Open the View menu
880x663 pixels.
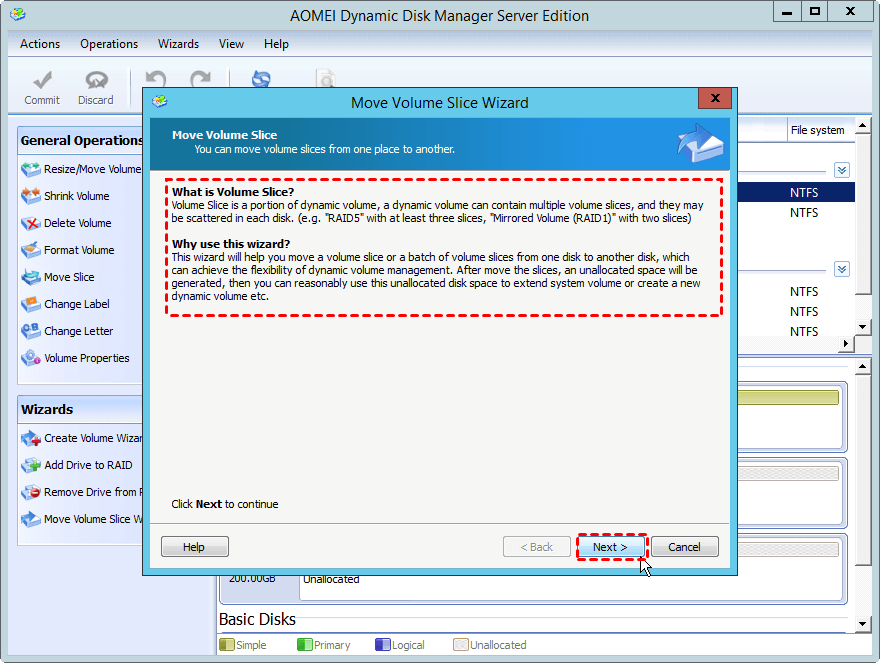point(231,44)
